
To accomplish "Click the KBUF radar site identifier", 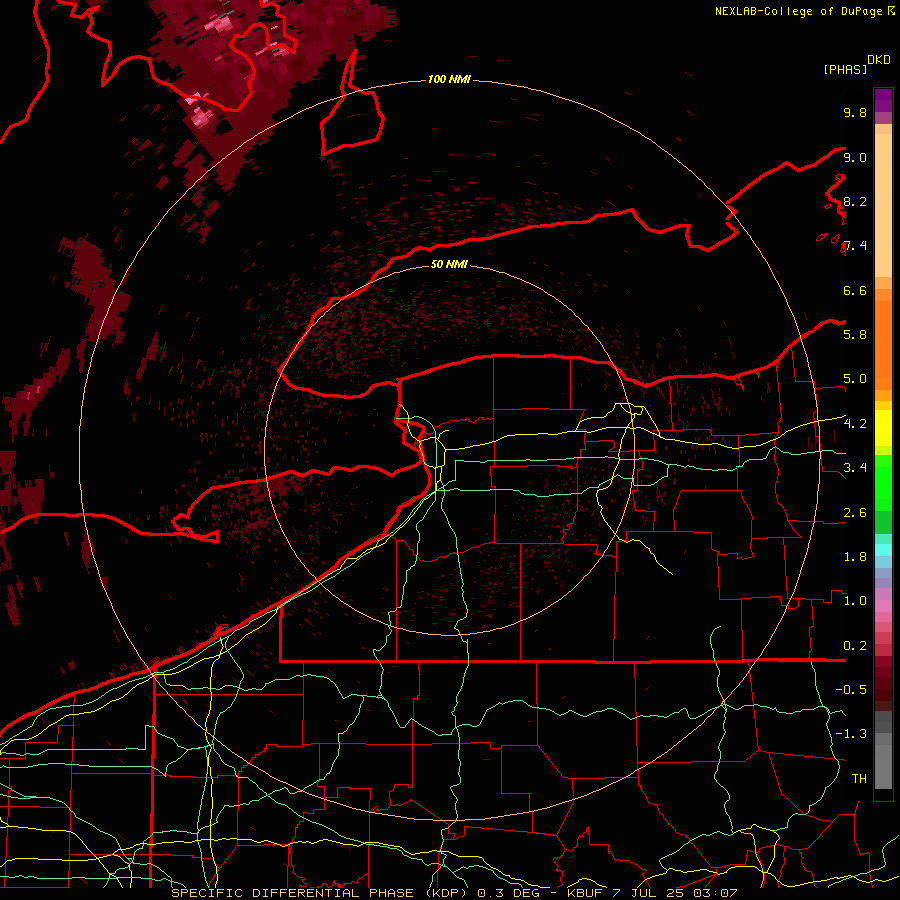I will (585, 893).
